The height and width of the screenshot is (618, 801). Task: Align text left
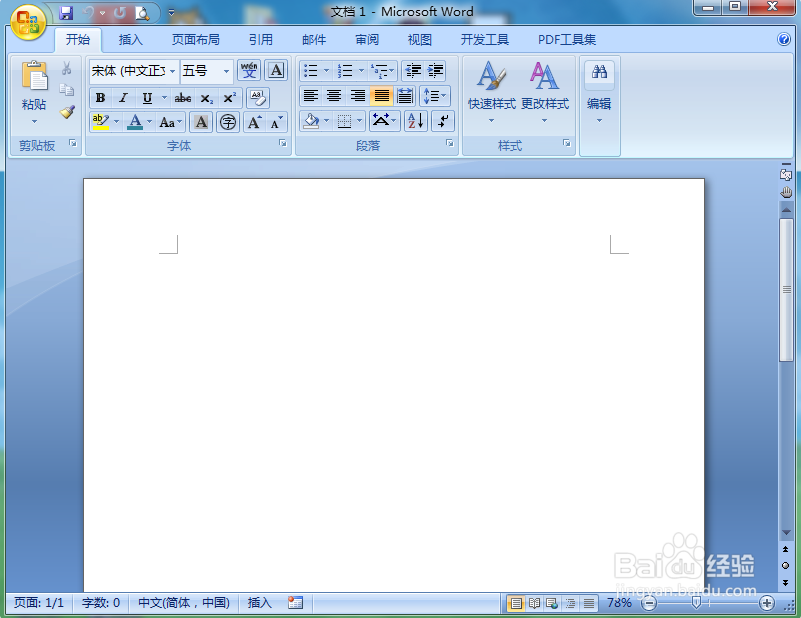311,96
